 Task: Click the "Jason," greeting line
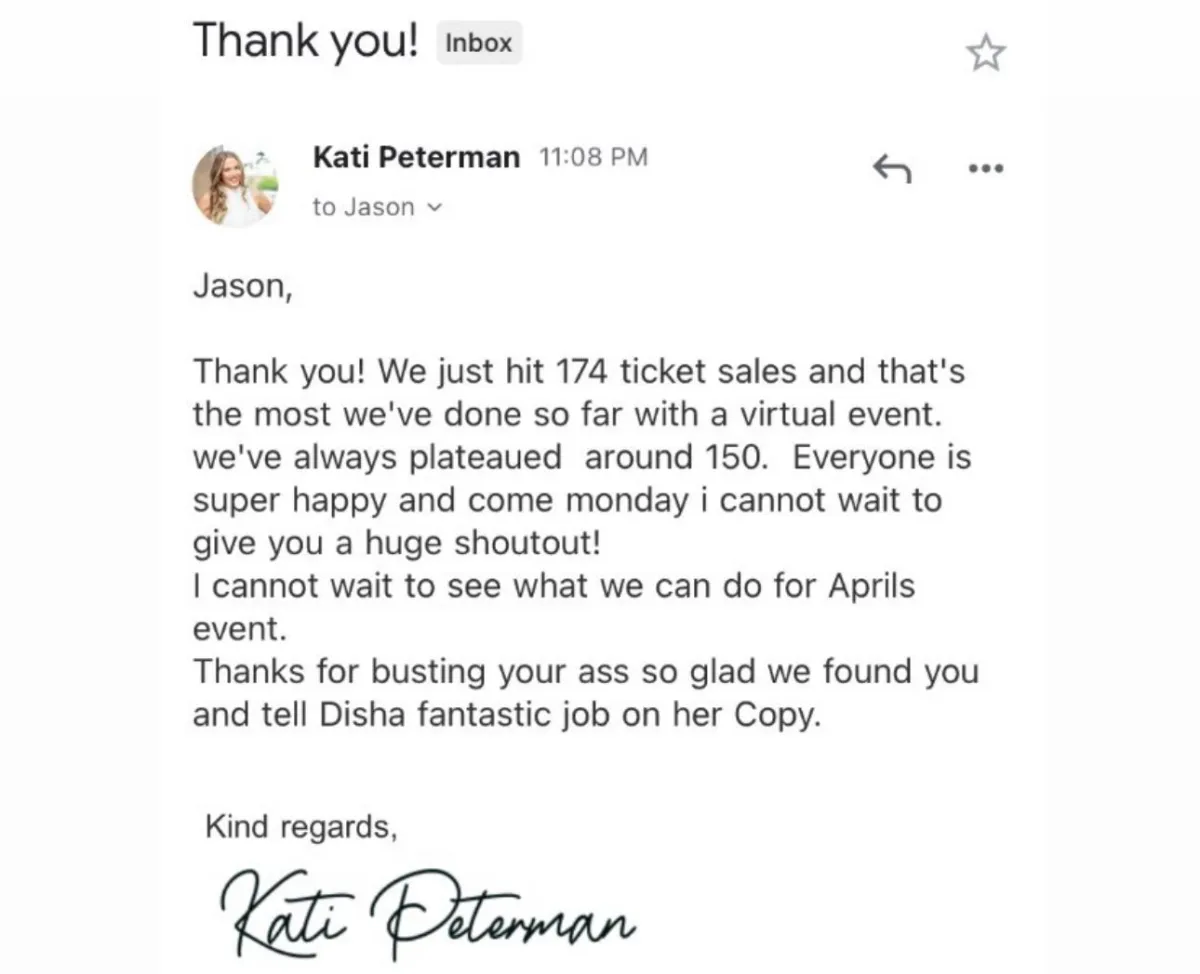coord(242,288)
